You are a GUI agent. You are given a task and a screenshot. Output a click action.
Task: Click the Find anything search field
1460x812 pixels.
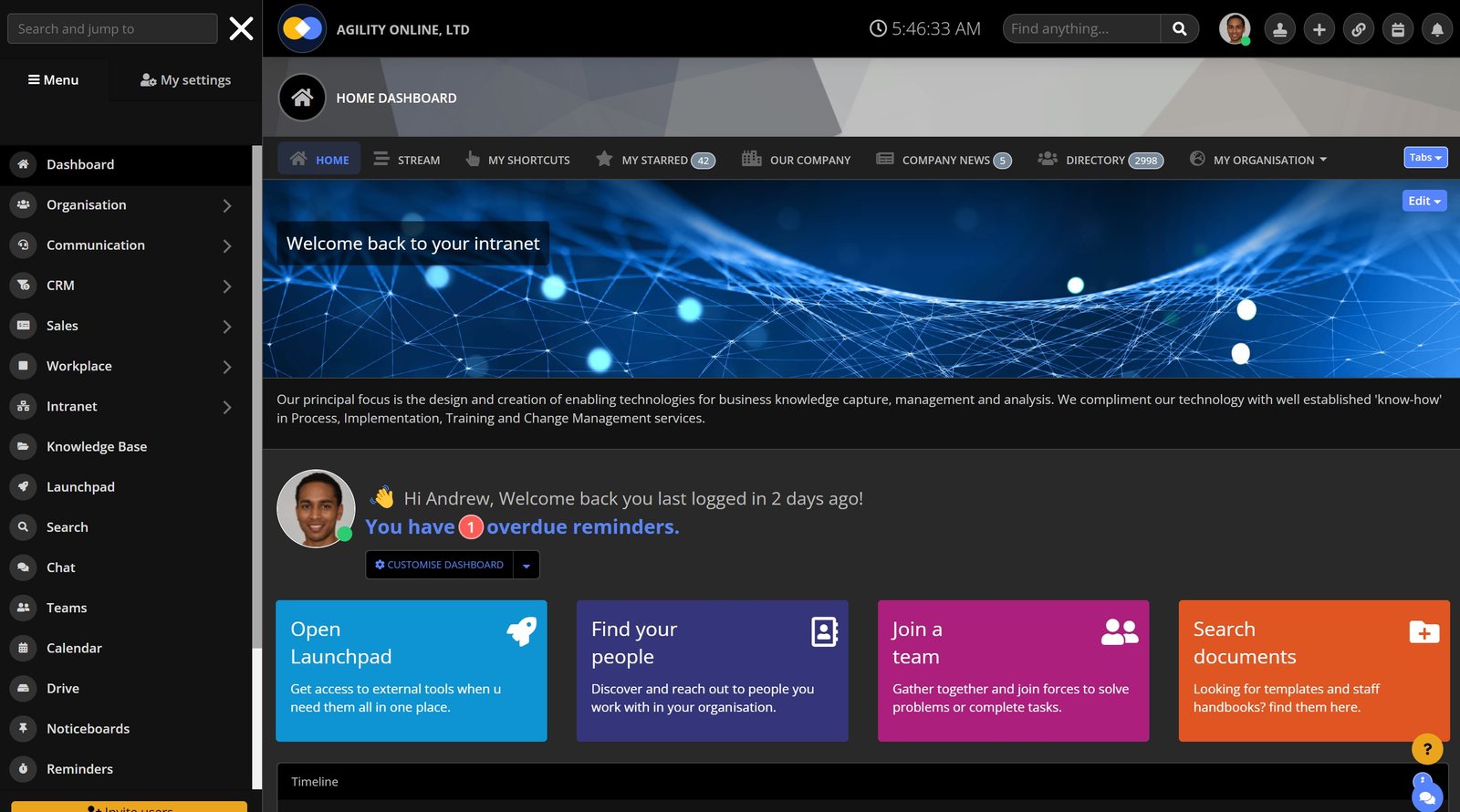[x=1080, y=29]
